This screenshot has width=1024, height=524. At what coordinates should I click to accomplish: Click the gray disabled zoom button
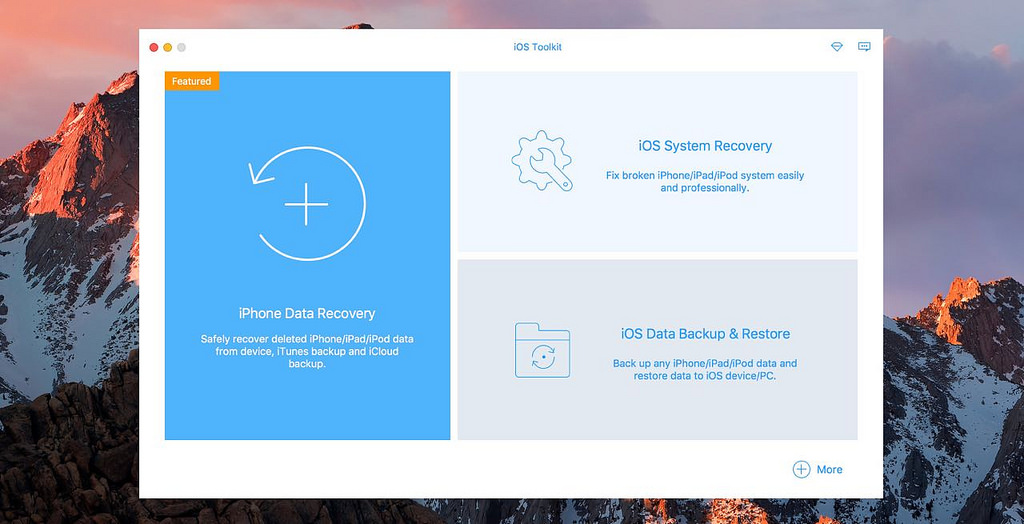point(181,47)
